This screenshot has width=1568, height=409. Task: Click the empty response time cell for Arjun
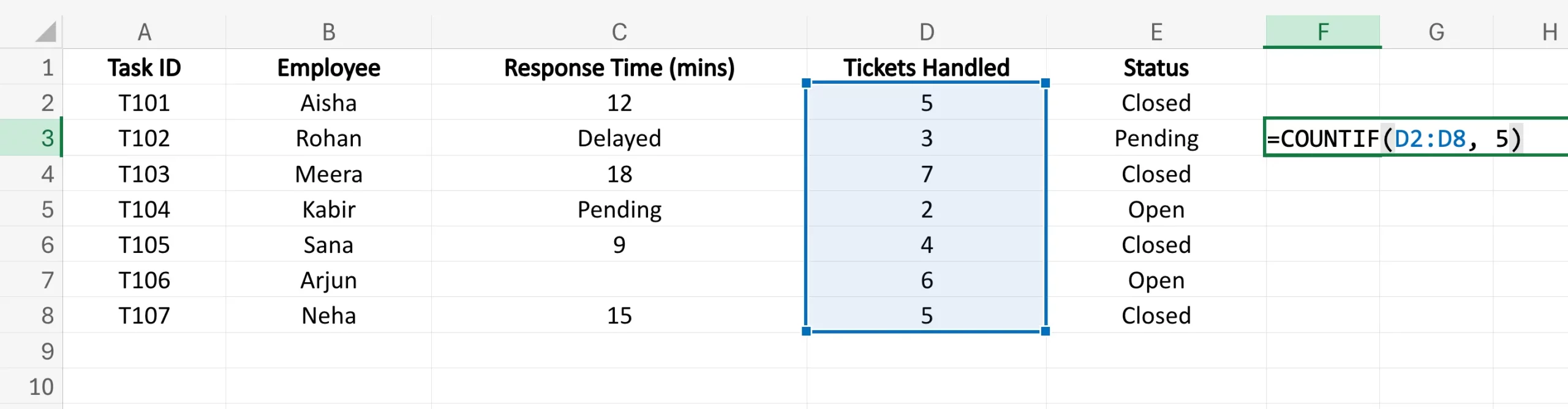pos(619,280)
